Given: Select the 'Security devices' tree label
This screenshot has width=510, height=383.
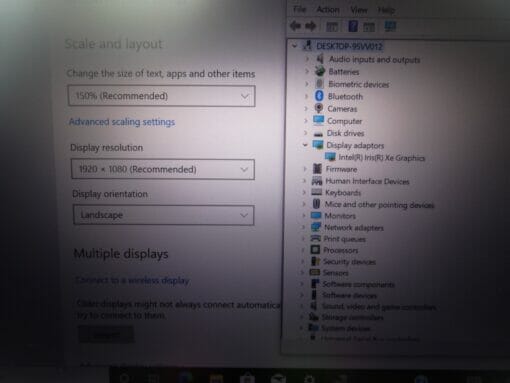Looking at the screenshot, I should (349, 262).
